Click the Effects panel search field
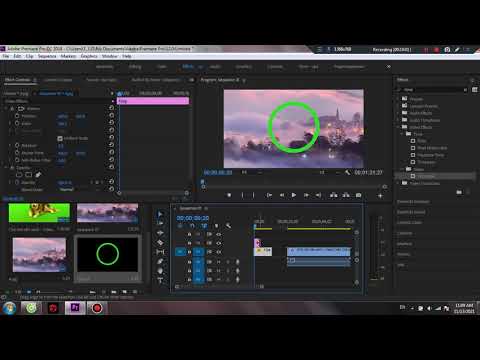The image size is (480, 360). coord(433,90)
